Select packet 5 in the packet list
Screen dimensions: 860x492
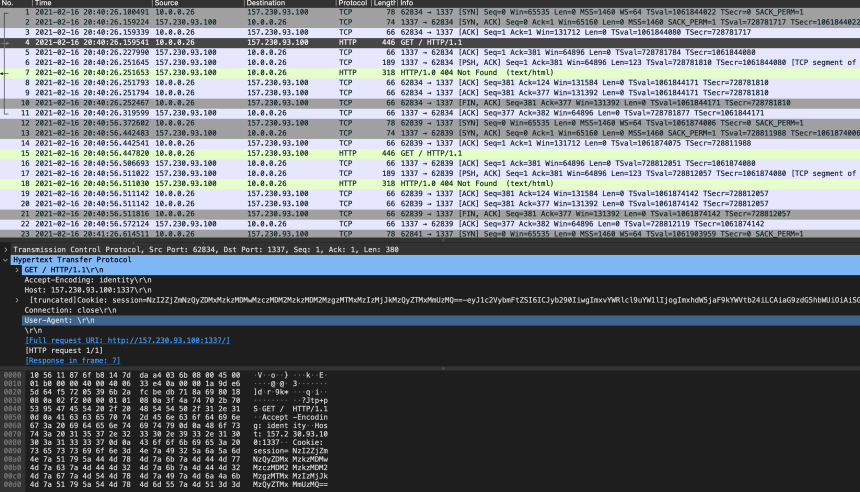[430, 53]
